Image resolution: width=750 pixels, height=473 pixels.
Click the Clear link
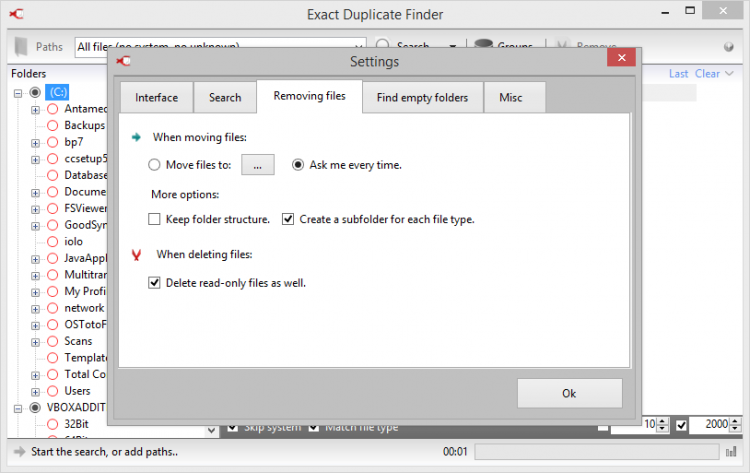(x=707, y=74)
